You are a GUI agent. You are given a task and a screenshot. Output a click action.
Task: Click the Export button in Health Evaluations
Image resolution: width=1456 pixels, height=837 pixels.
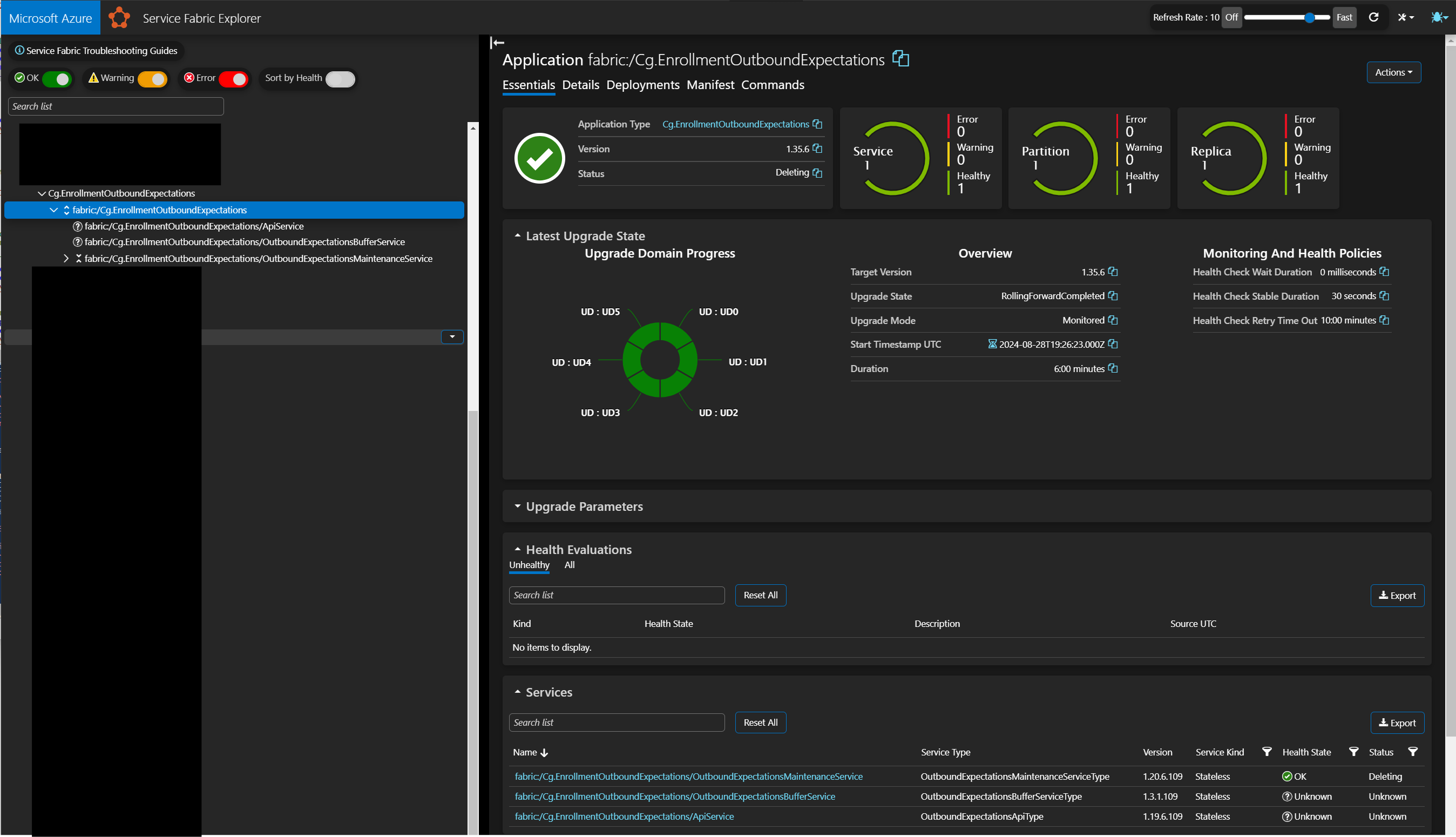coord(1397,594)
